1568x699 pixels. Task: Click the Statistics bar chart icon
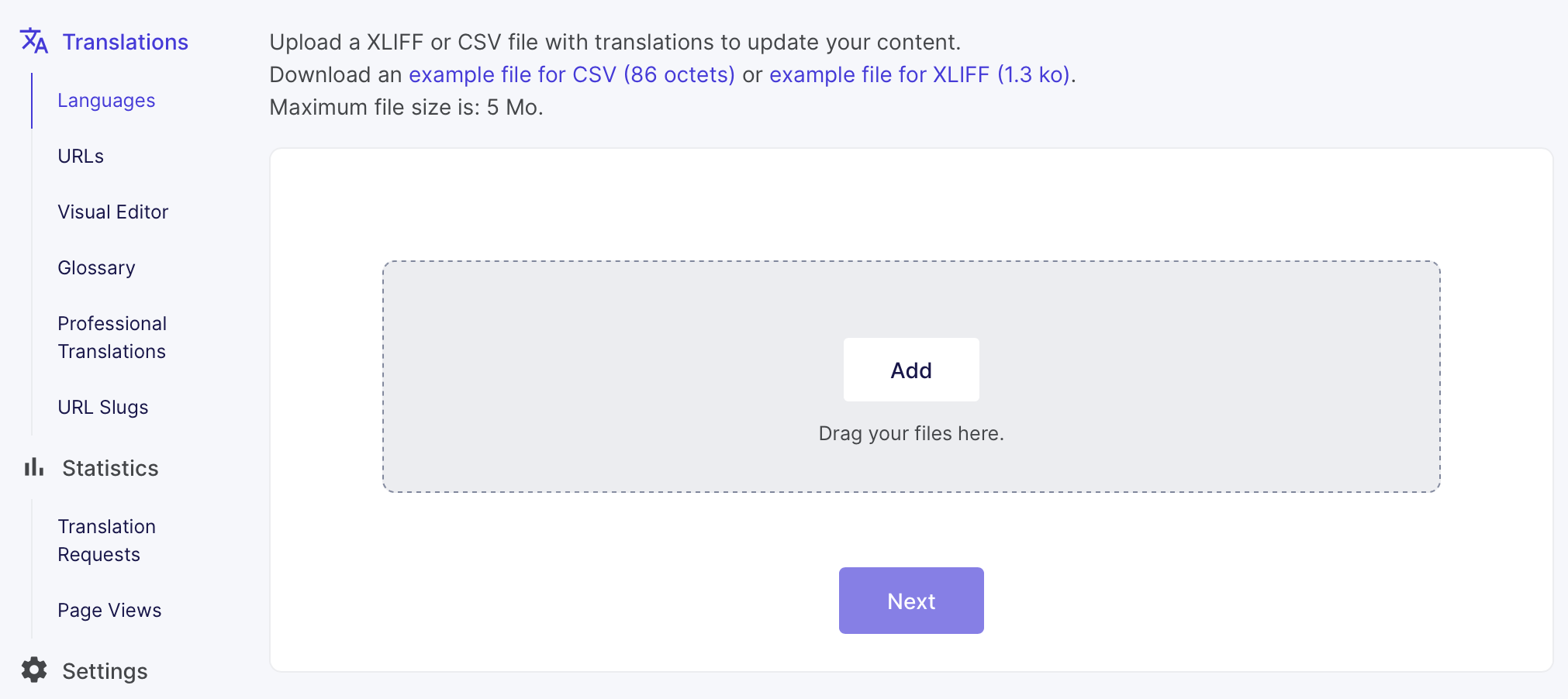pyautogui.click(x=34, y=467)
